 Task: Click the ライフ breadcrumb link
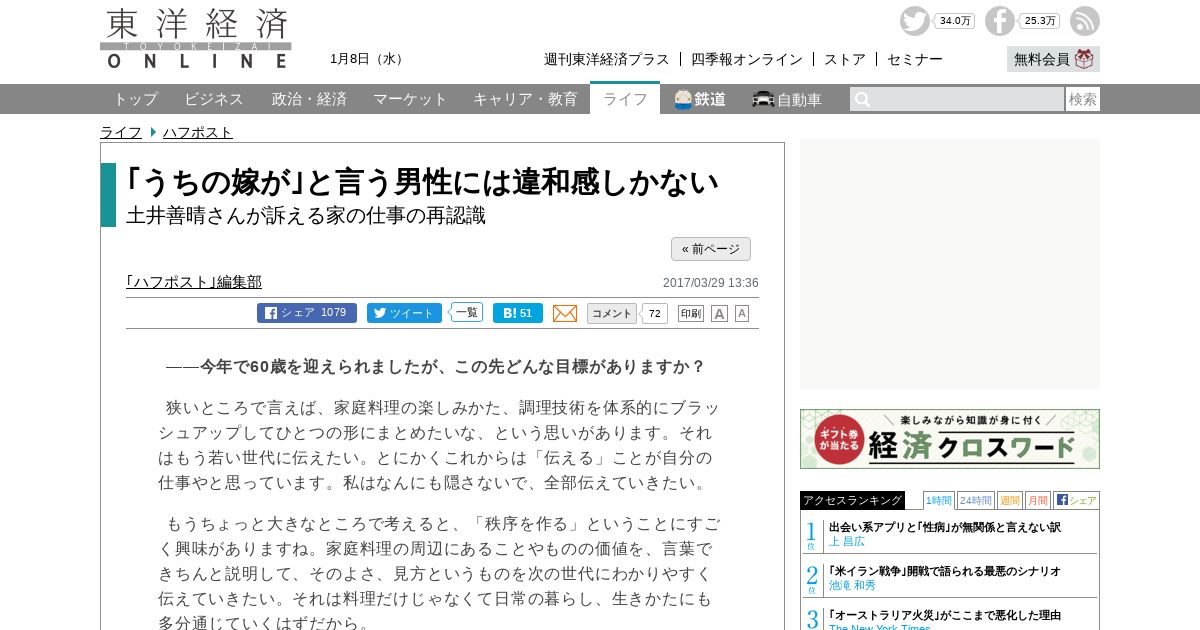coord(121,132)
